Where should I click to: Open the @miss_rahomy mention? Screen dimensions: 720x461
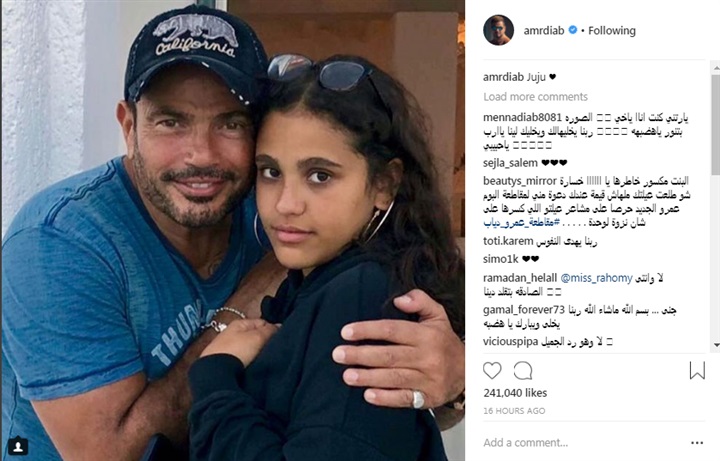click(596, 278)
